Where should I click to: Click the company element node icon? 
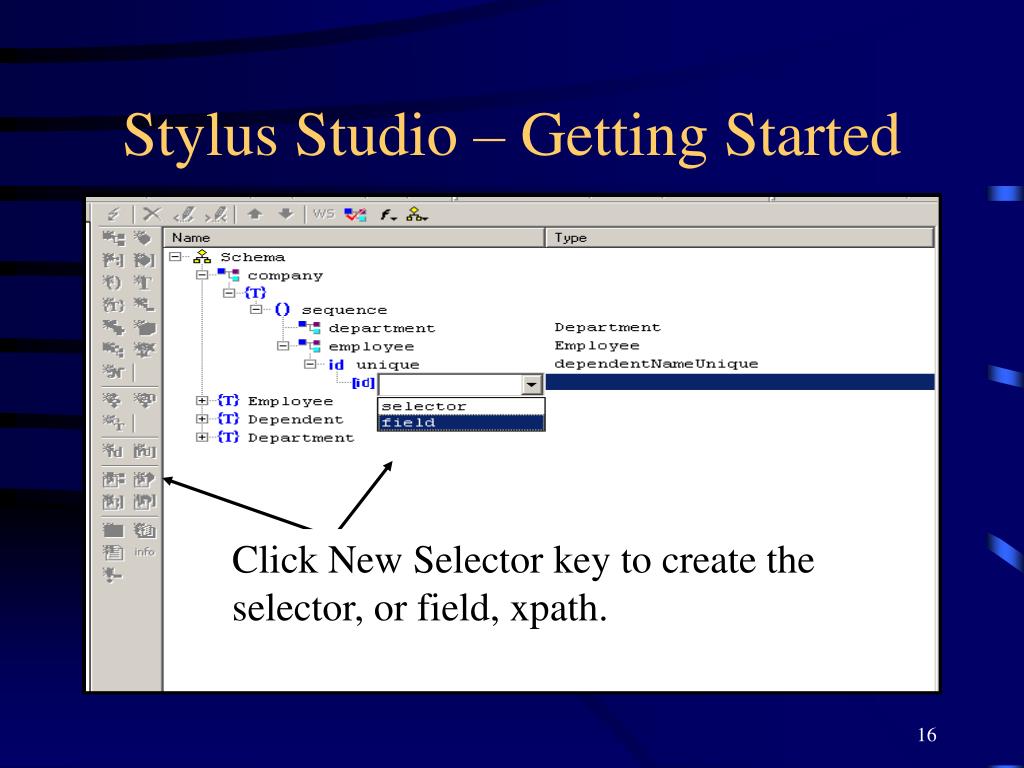[229, 275]
